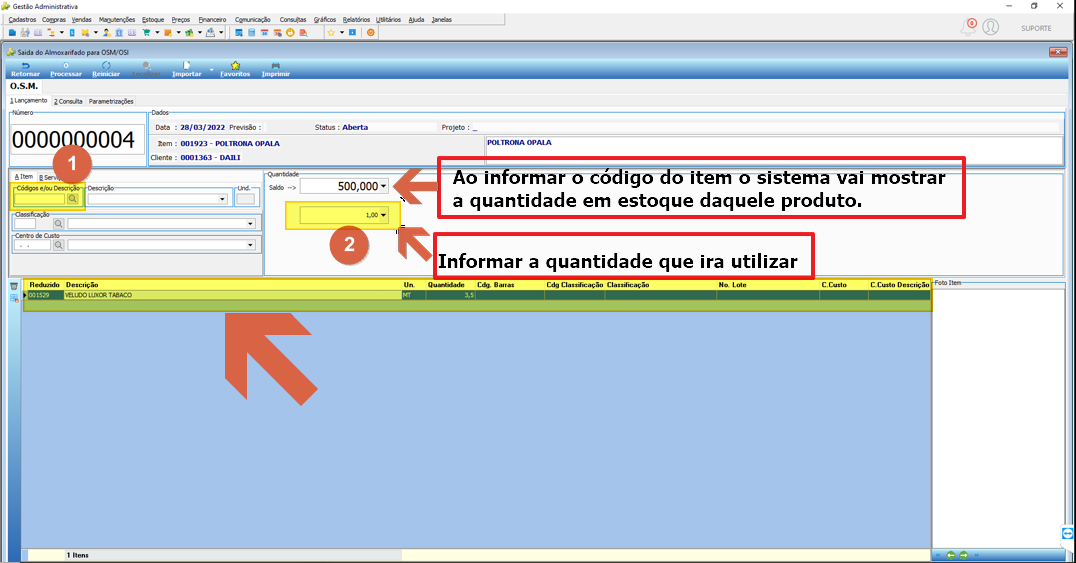Expand the Classificação dropdown arrow
Image resolution: width=1076 pixels, height=563 pixels.
tap(250, 224)
